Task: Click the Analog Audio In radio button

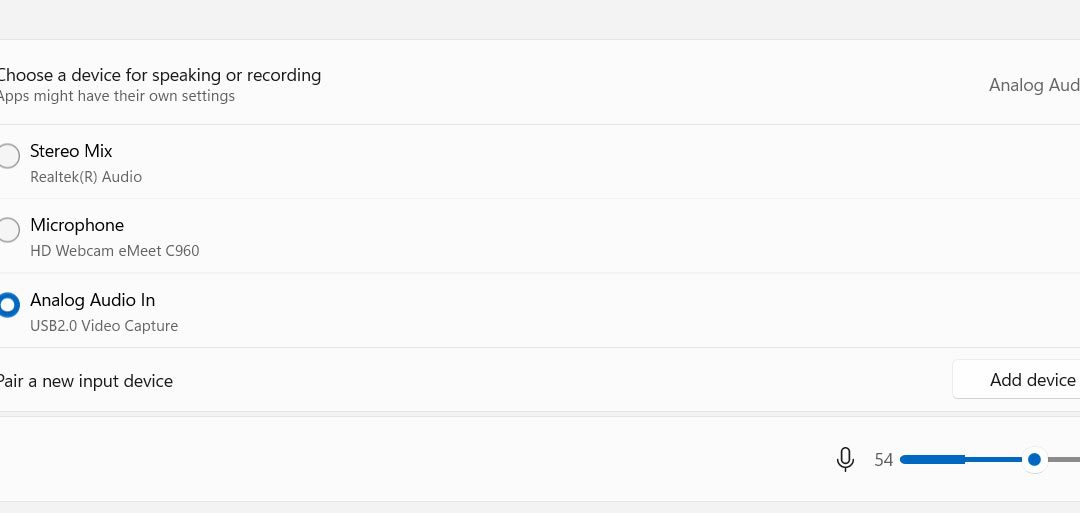Action: pyautogui.click(x=8, y=305)
